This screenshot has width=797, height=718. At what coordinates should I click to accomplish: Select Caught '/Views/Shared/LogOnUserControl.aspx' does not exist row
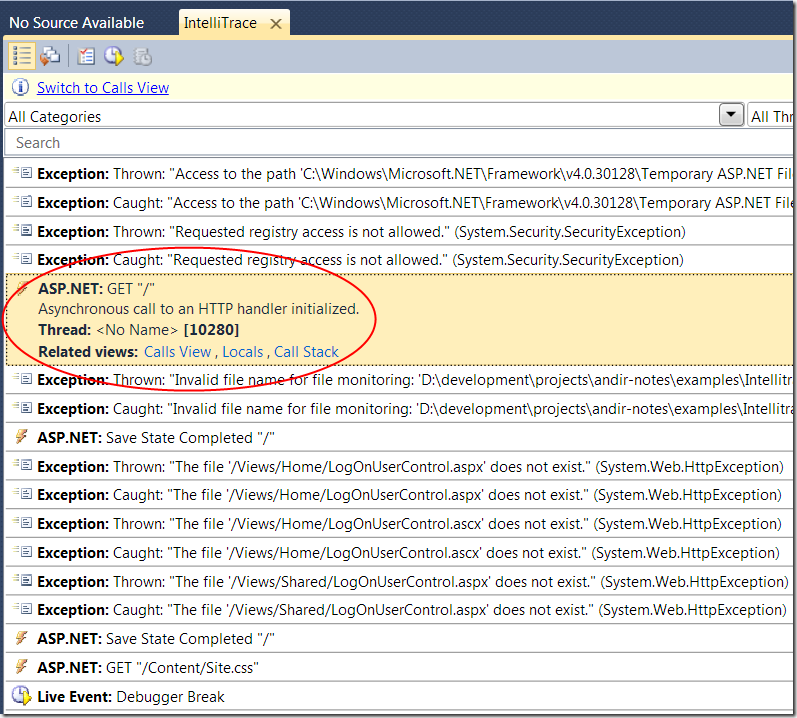(x=399, y=609)
